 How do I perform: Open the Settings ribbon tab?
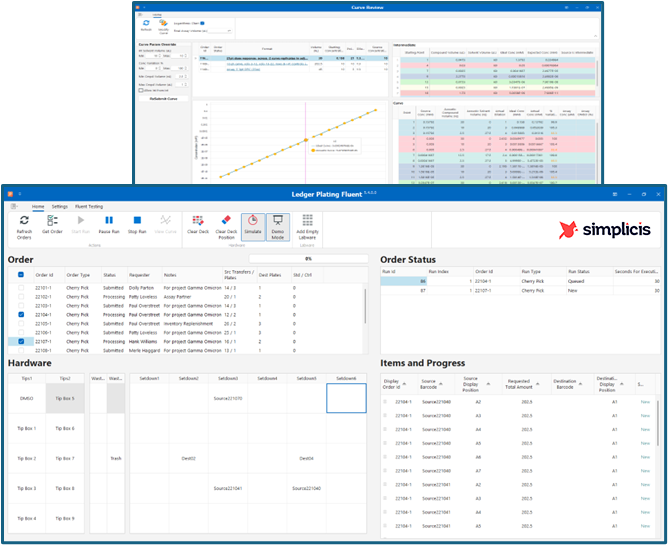(x=60, y=206)
